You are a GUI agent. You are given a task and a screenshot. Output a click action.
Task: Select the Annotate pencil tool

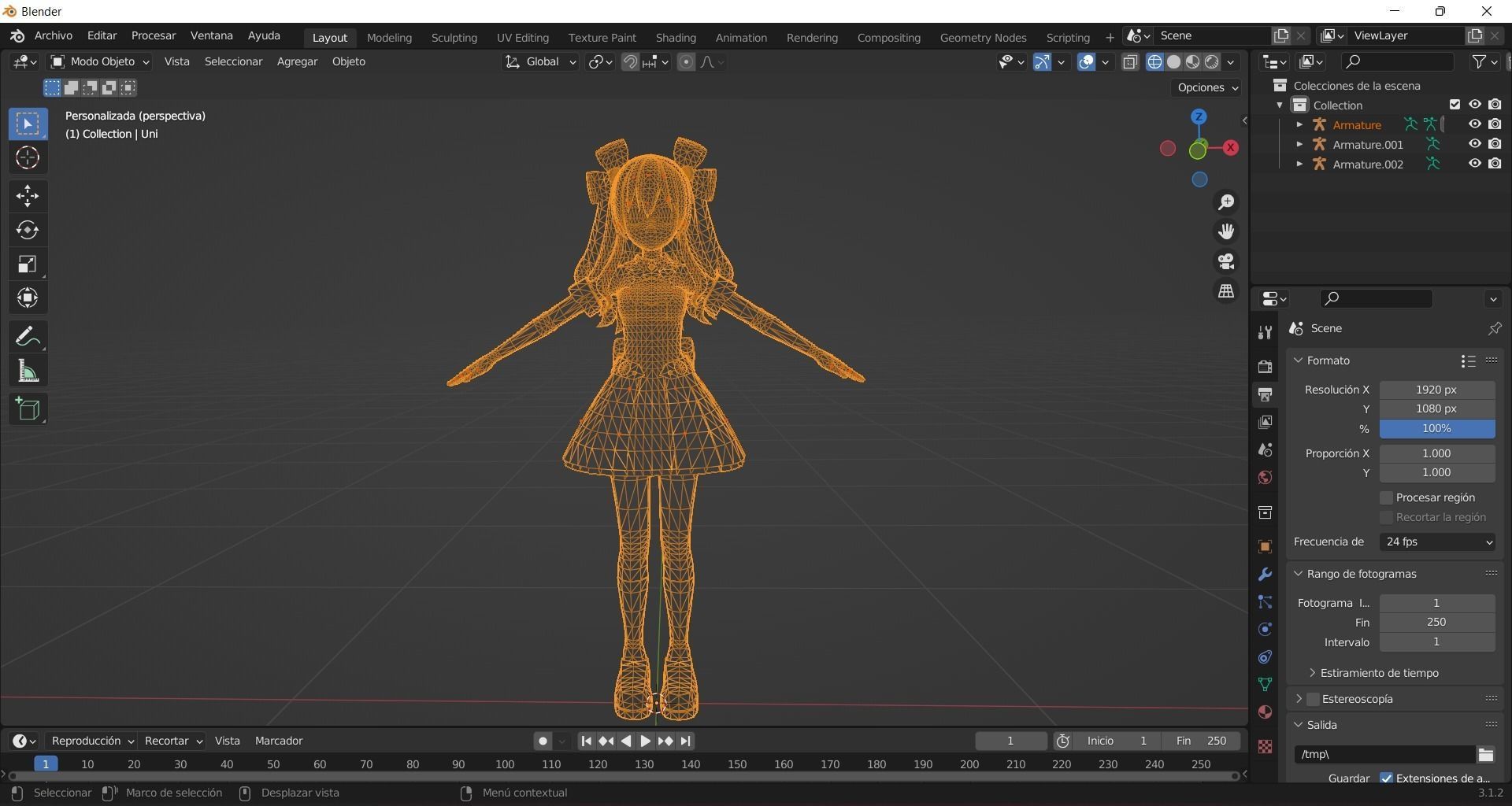tap(28, 337)
